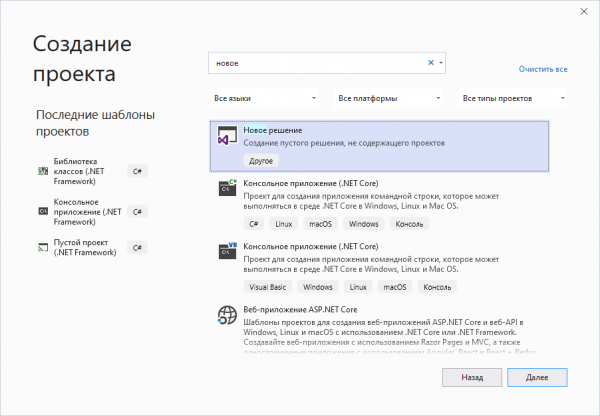
Task: Click in the template search field
Action: pos(315,62)
